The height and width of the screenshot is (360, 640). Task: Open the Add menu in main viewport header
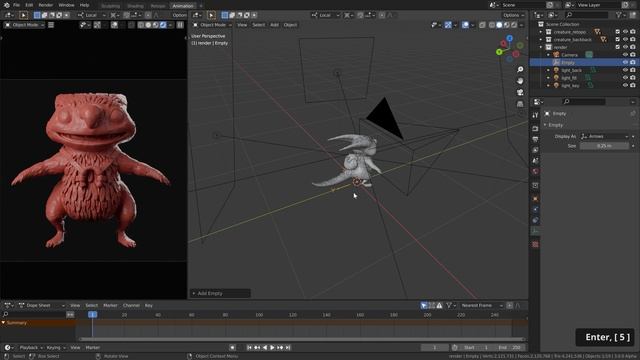[x=274, y=25]
